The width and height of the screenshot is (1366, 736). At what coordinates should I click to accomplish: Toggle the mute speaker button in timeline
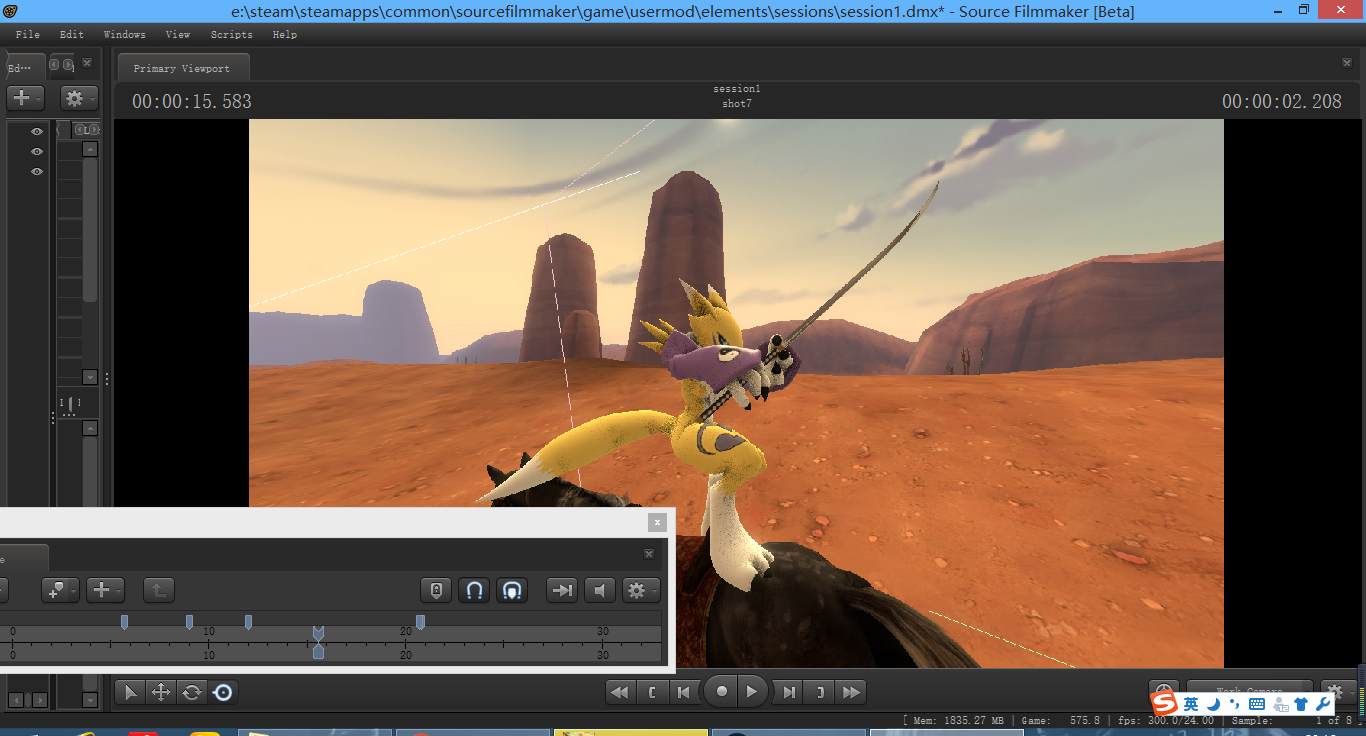599,590
